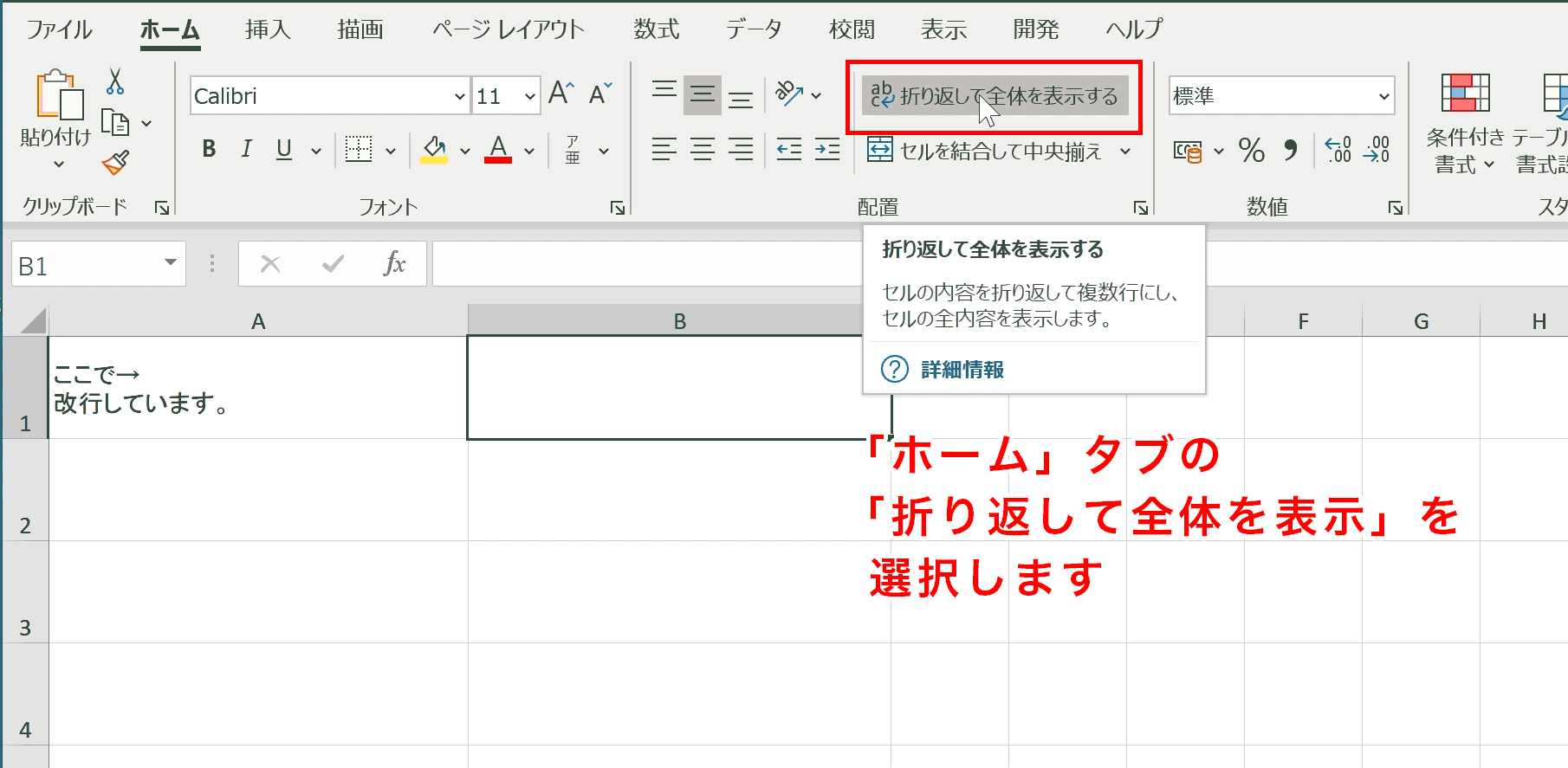
Task: Toggle Bold formatting
Action: pyautogui.click(x=209, y=149)
